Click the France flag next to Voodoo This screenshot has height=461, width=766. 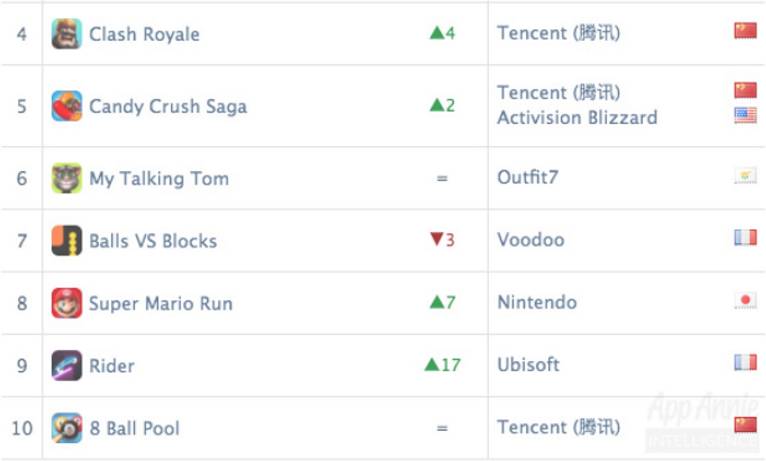coord(745,238)
